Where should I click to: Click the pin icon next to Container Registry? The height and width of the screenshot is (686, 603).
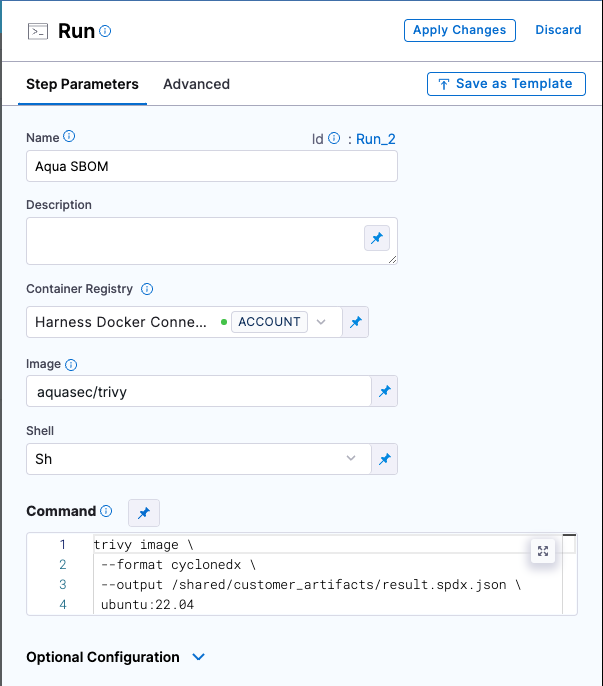(x=356, y=322)
